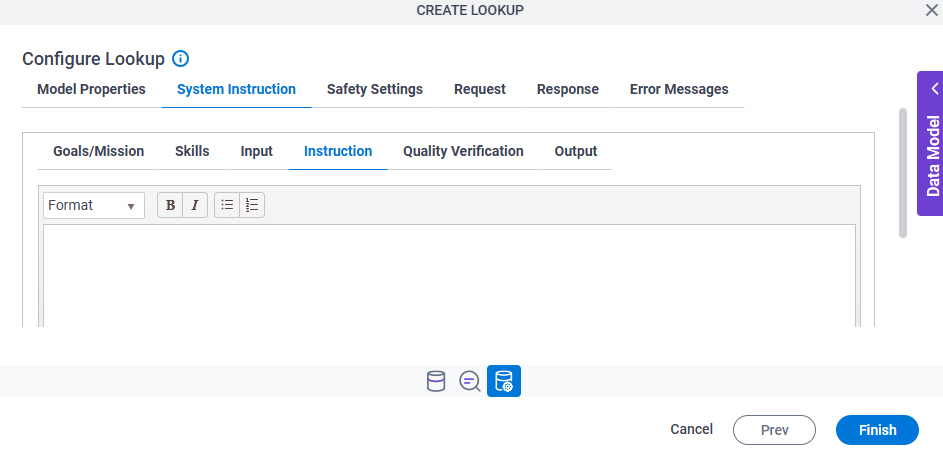Select the Input sub-tab
The height and width of the screenshot is (450, 943).
coord(257,152)
